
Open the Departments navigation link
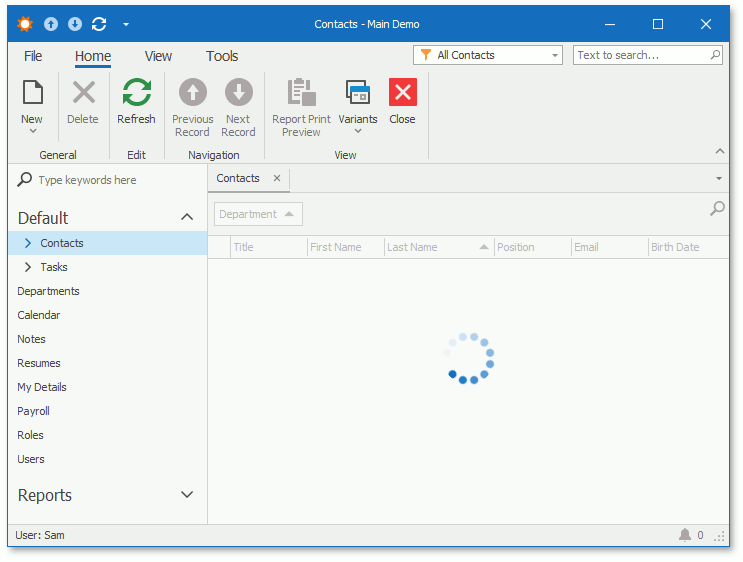(48, 291)
